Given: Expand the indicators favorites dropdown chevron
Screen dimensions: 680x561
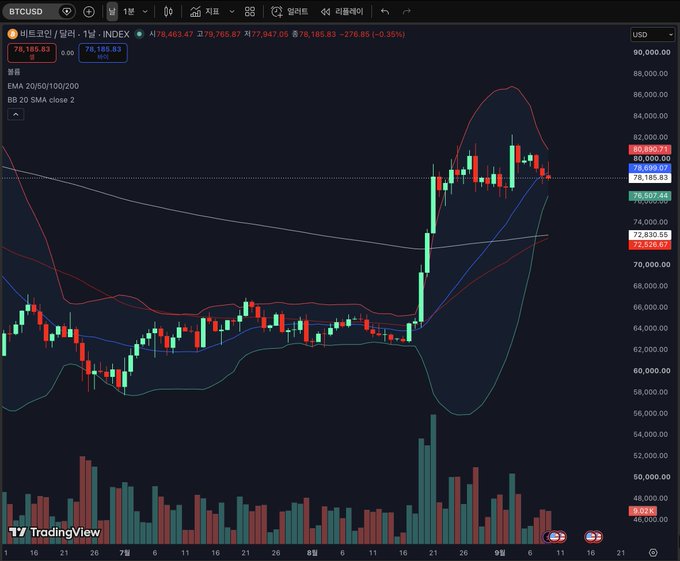Looking at the screenshot, I should pos(232,12).
